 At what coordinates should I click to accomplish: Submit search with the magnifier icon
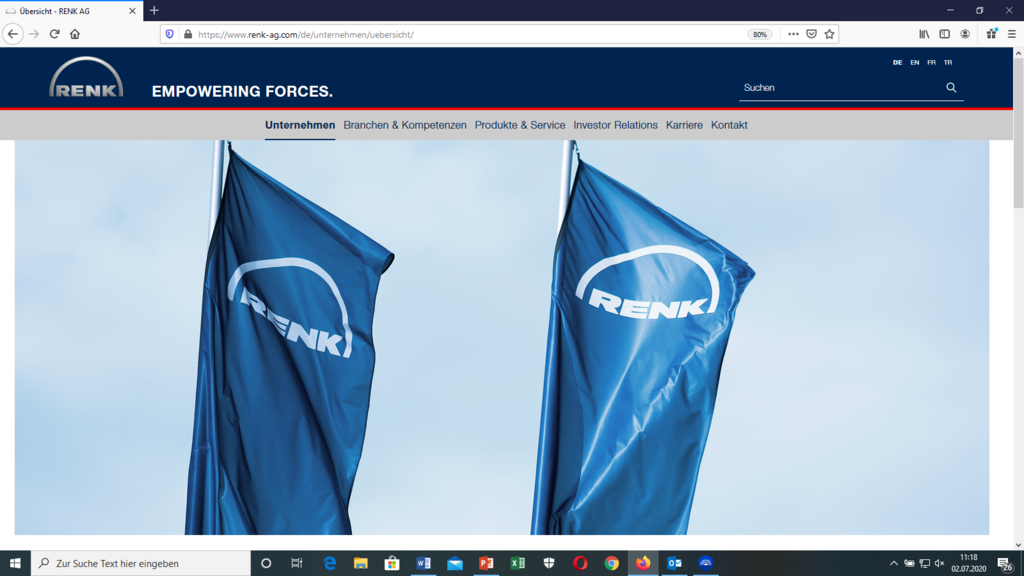pyautogui.click(x=952, y=88)
